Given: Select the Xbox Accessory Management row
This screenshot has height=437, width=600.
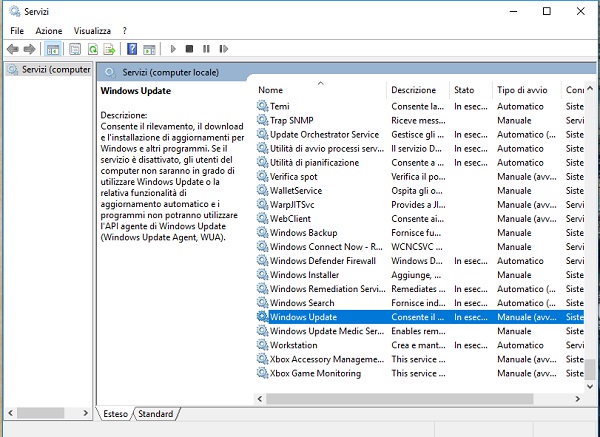Looking at the screenshot, I should (420, 359).
